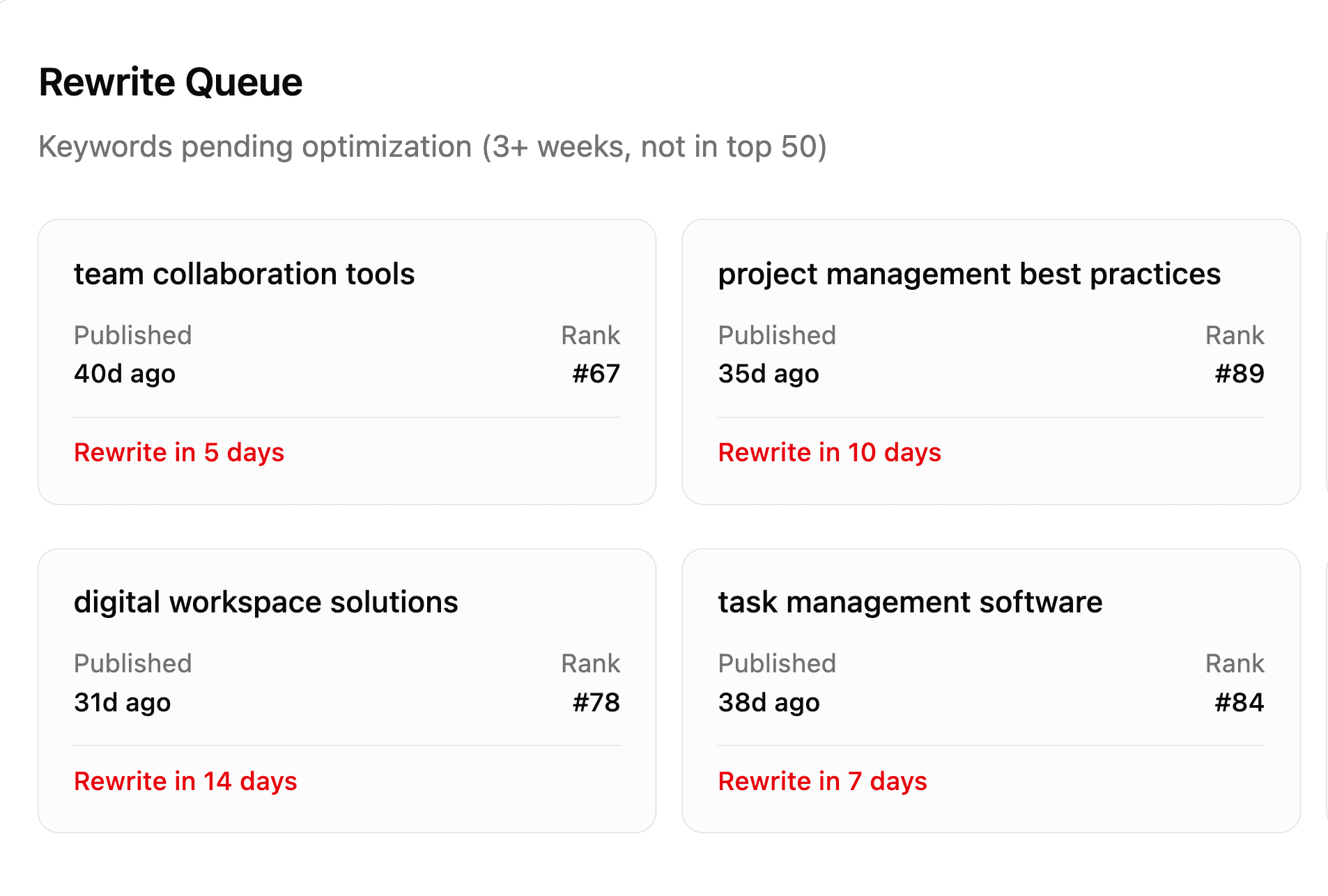Select rank #84 value
Image resolution: width=1328 pixels, height=896 pixels.
pos(1239,702)
